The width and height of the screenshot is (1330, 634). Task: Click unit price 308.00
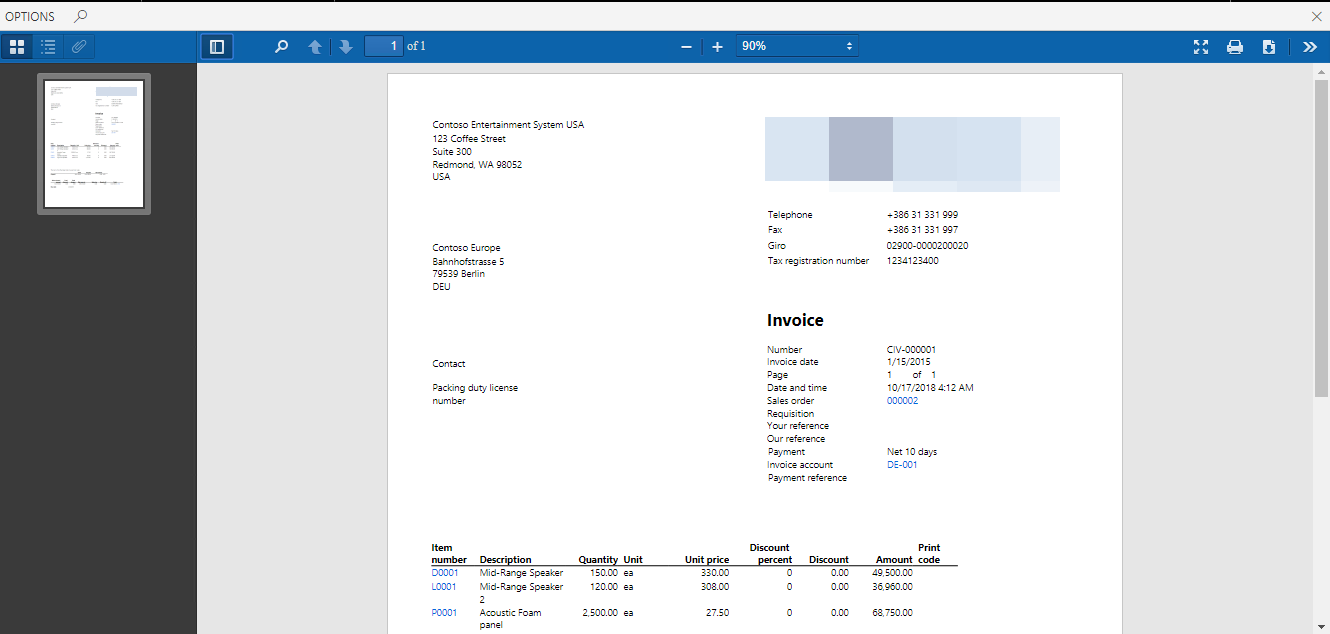click(x=715, y=587)
